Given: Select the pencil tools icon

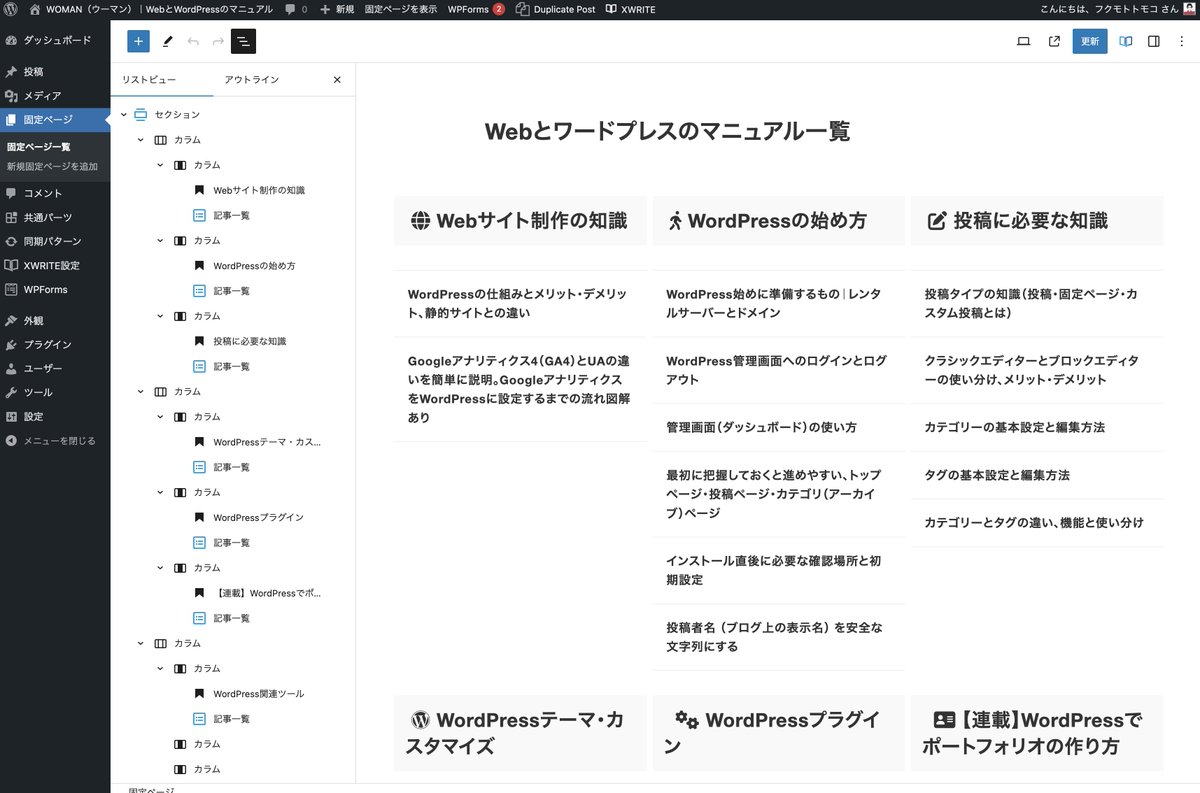Looking at the screenshot, I should coord(167,41).
